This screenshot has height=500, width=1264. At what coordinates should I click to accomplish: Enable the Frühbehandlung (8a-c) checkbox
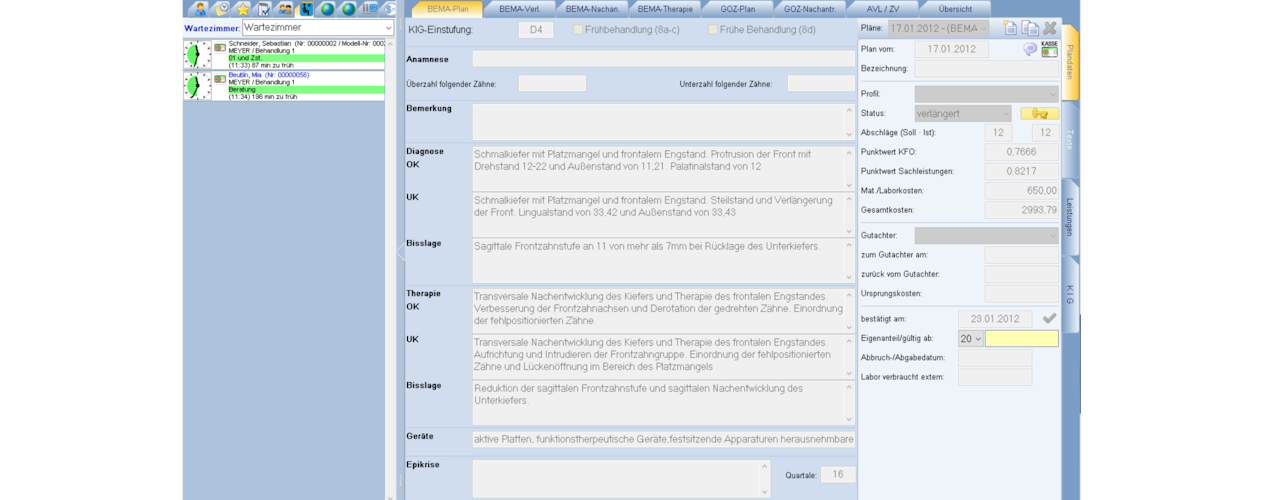pos(578,30)
